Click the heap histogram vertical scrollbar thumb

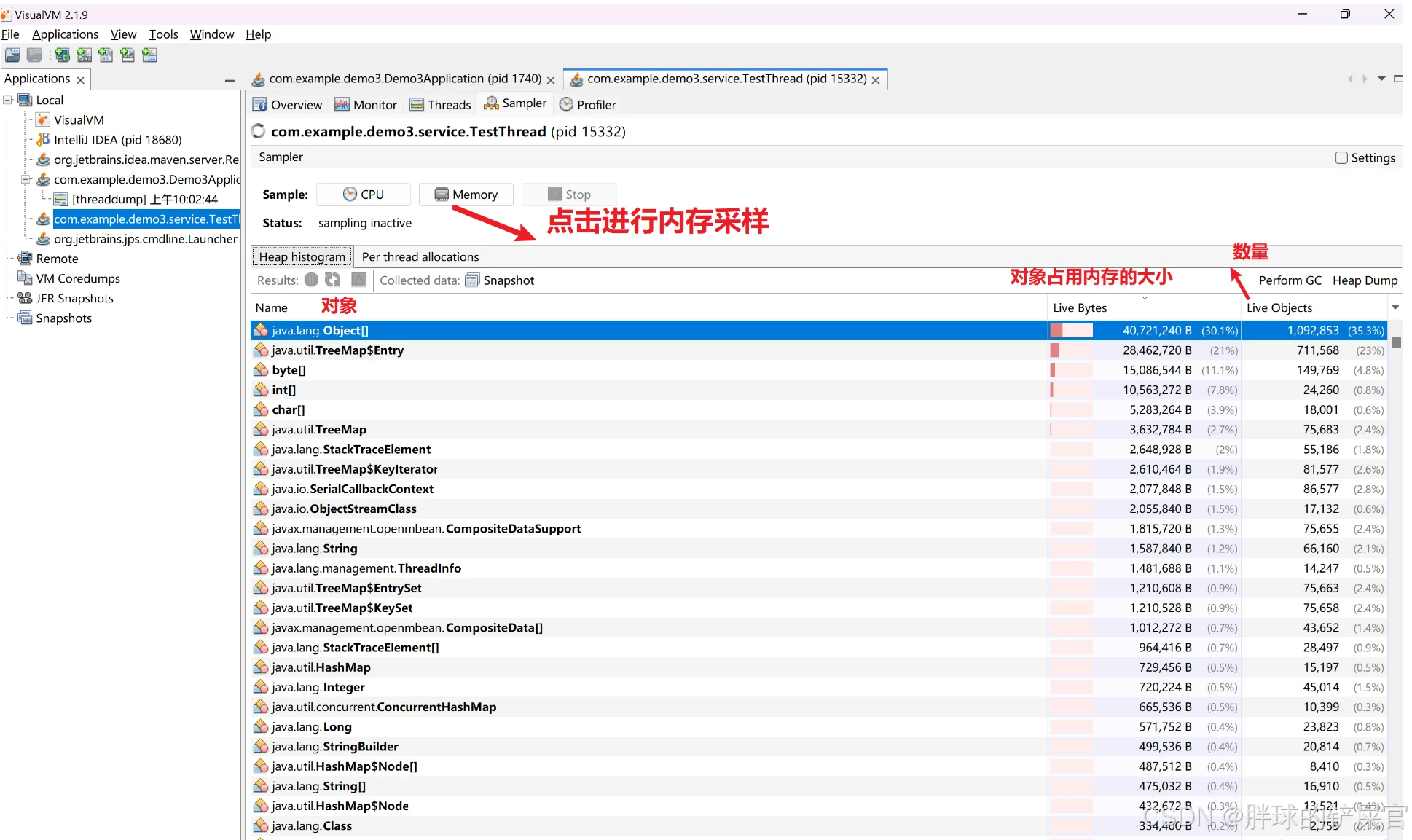[x=1397, y=342]
